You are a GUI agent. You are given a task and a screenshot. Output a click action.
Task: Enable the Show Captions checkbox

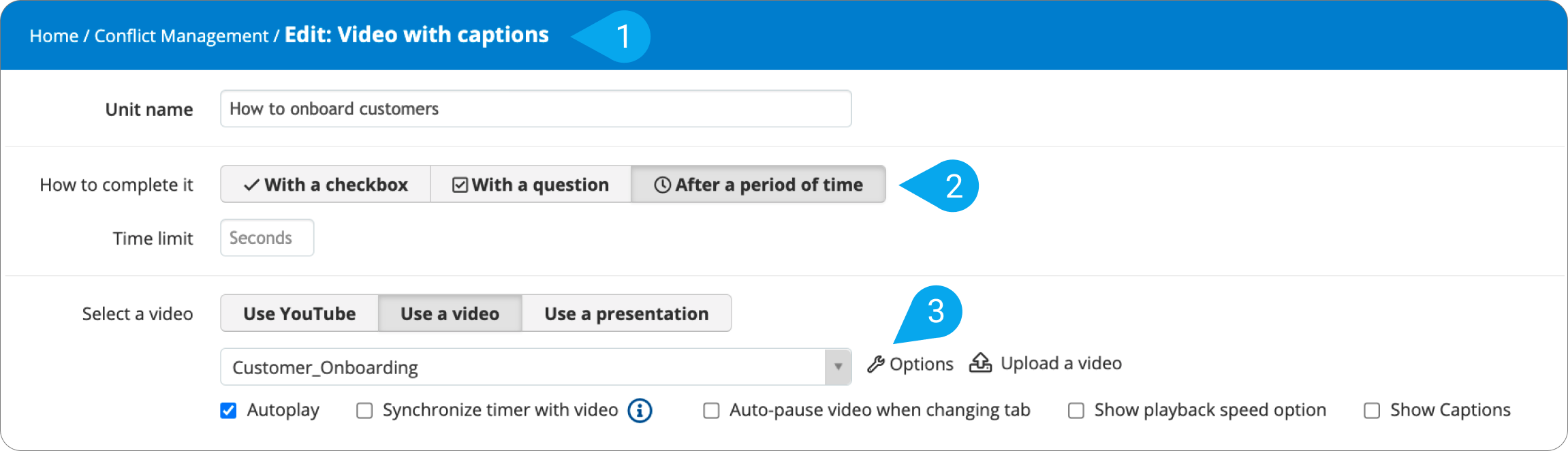[1372, 411]
